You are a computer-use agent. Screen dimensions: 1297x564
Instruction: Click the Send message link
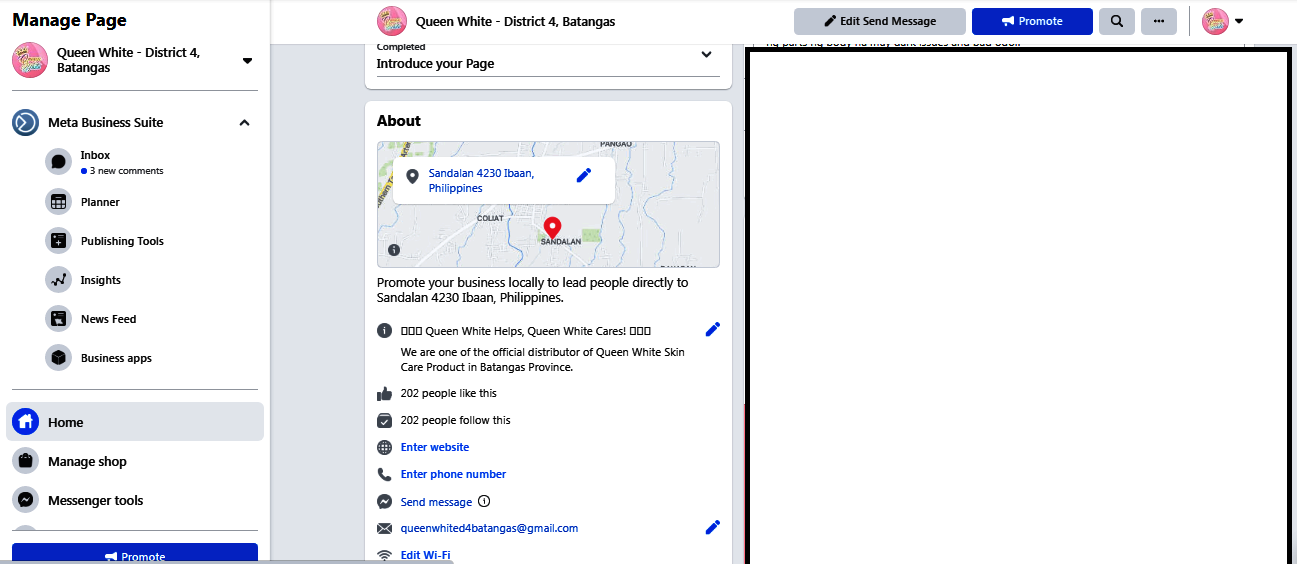(x=436, y=502)
